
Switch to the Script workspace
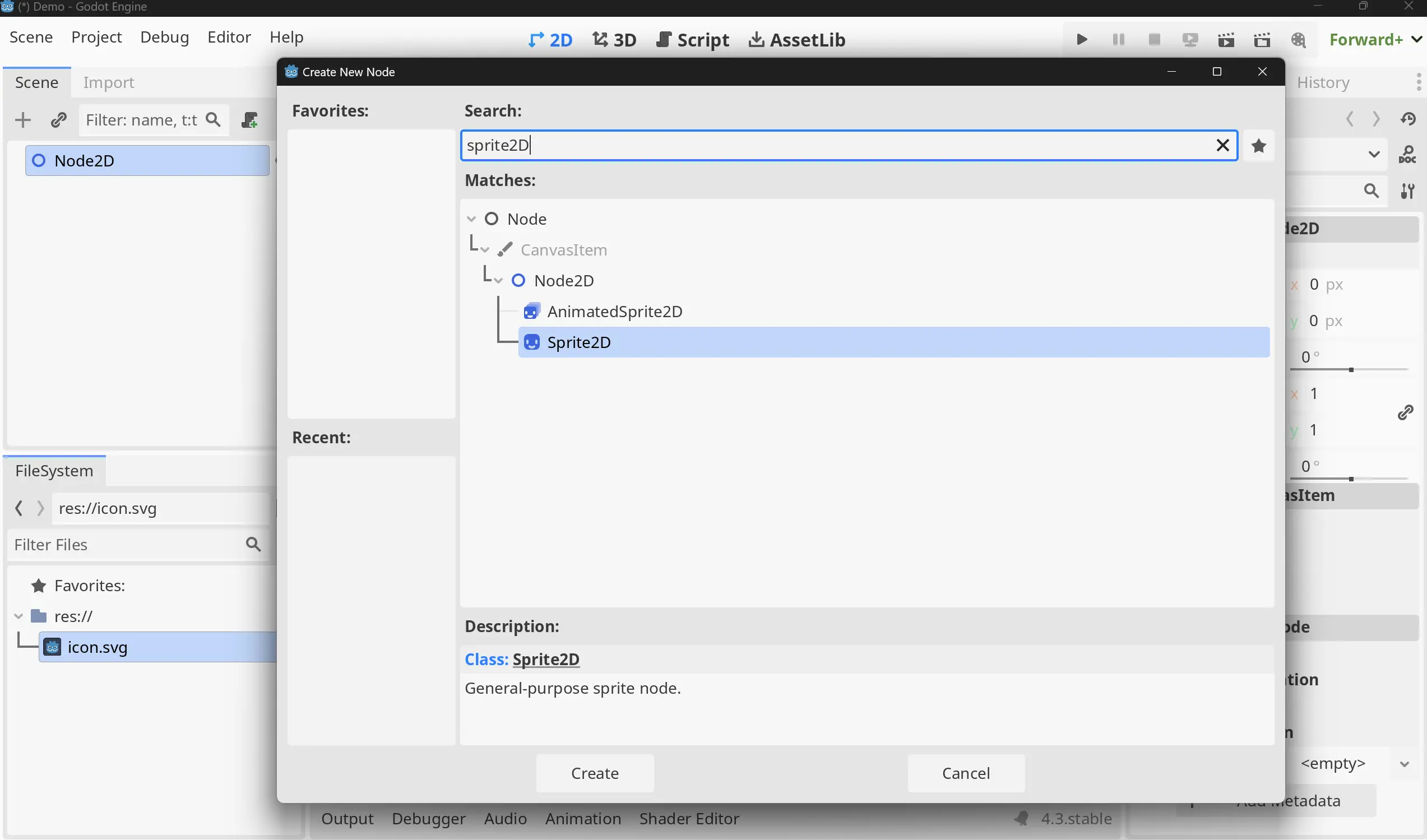coord(693,40)
